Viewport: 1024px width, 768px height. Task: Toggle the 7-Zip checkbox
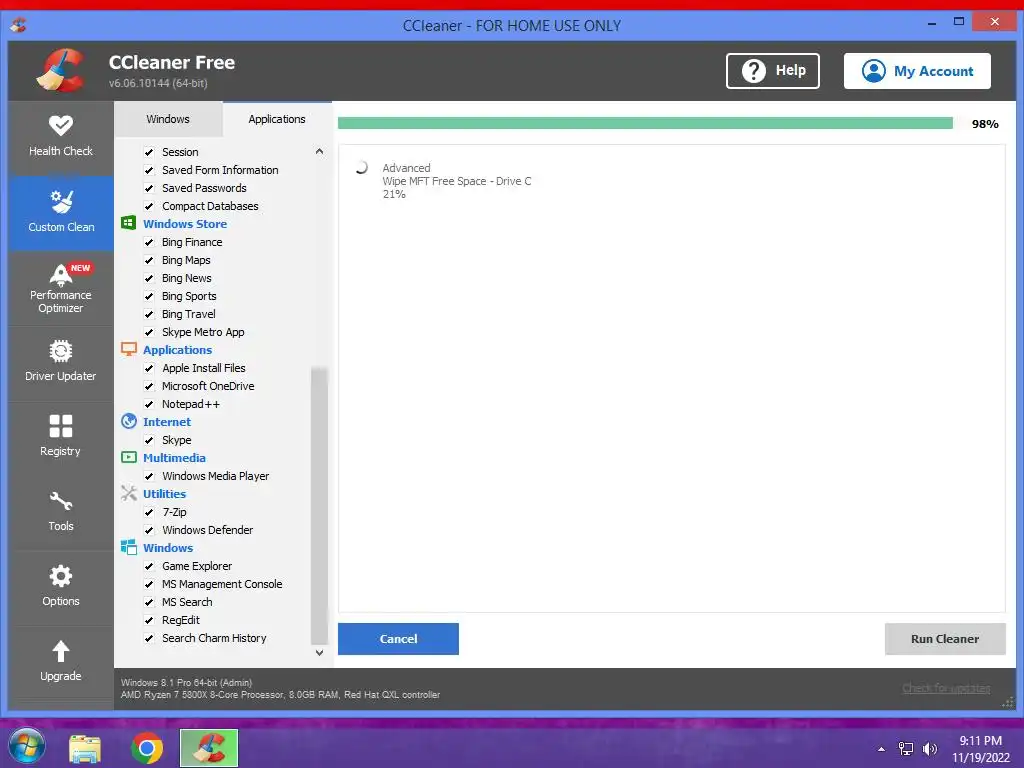tap(149, 512)
